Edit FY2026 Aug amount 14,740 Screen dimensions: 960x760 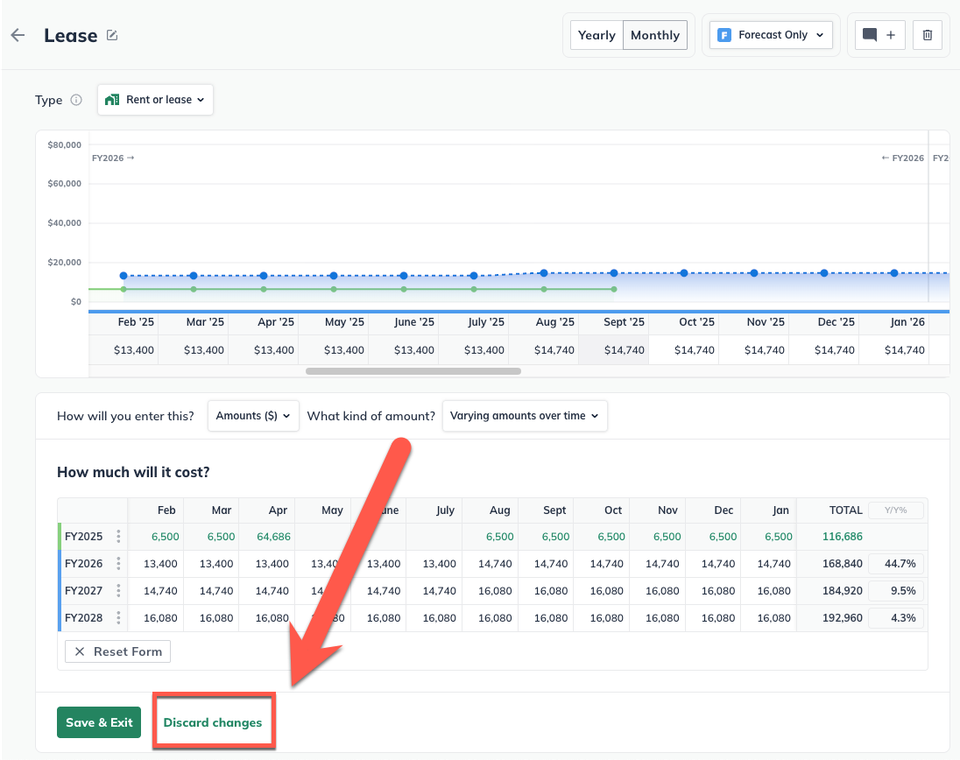(x=490, y=563)
